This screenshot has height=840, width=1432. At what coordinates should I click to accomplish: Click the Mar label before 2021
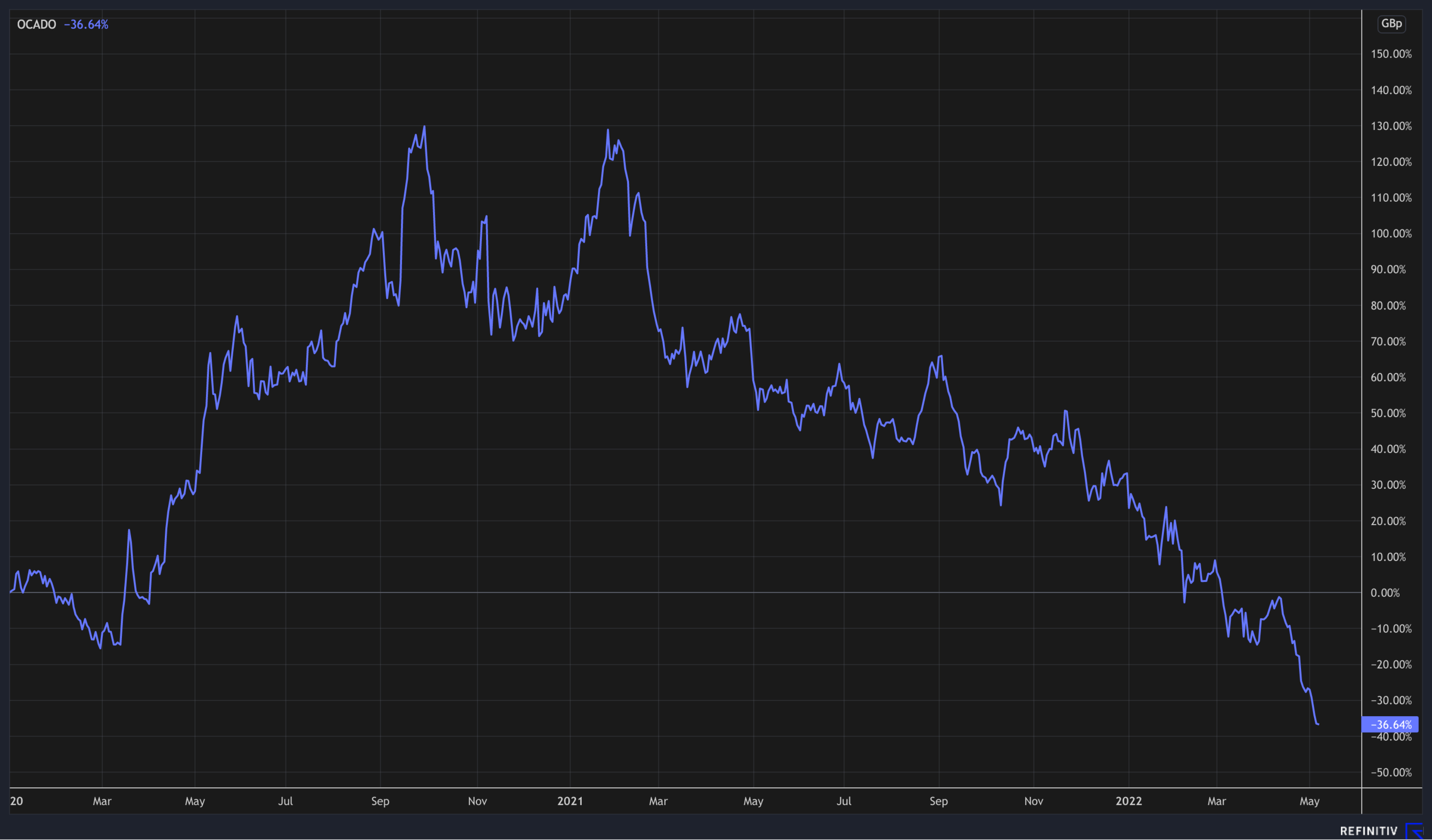(102, 801)
